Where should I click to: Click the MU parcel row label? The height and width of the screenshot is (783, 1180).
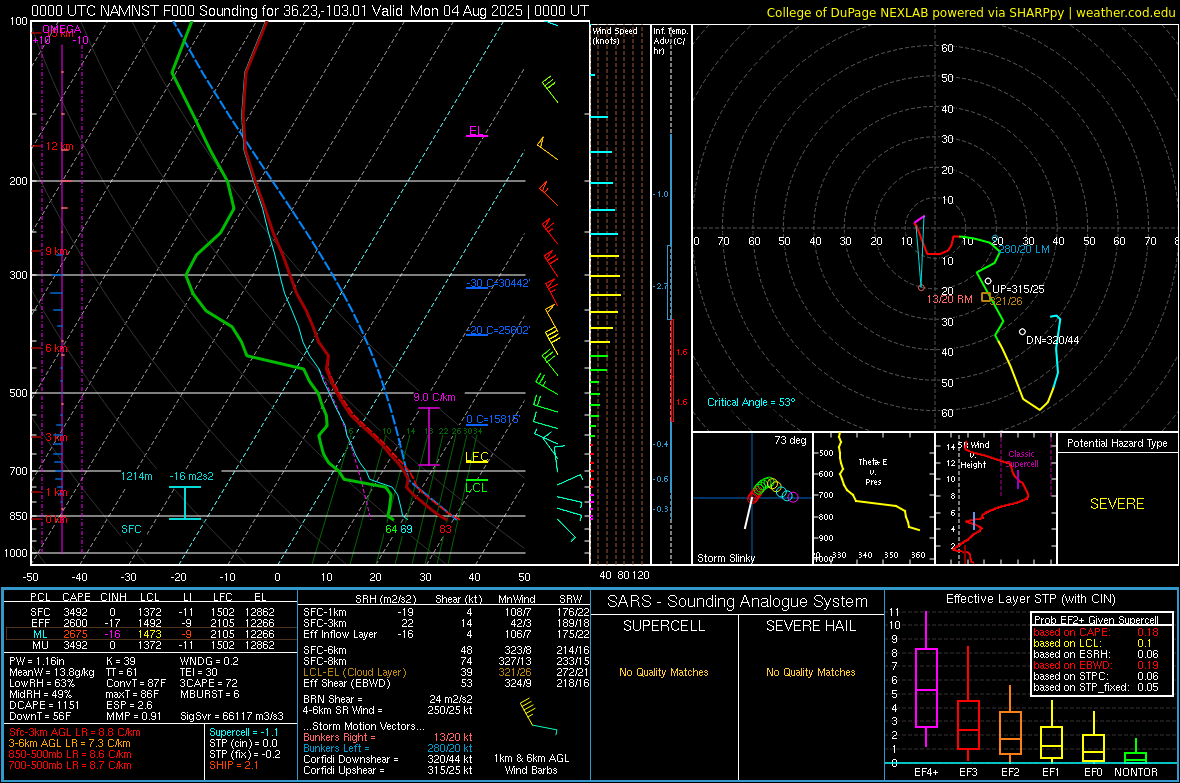tap(40, 644)
